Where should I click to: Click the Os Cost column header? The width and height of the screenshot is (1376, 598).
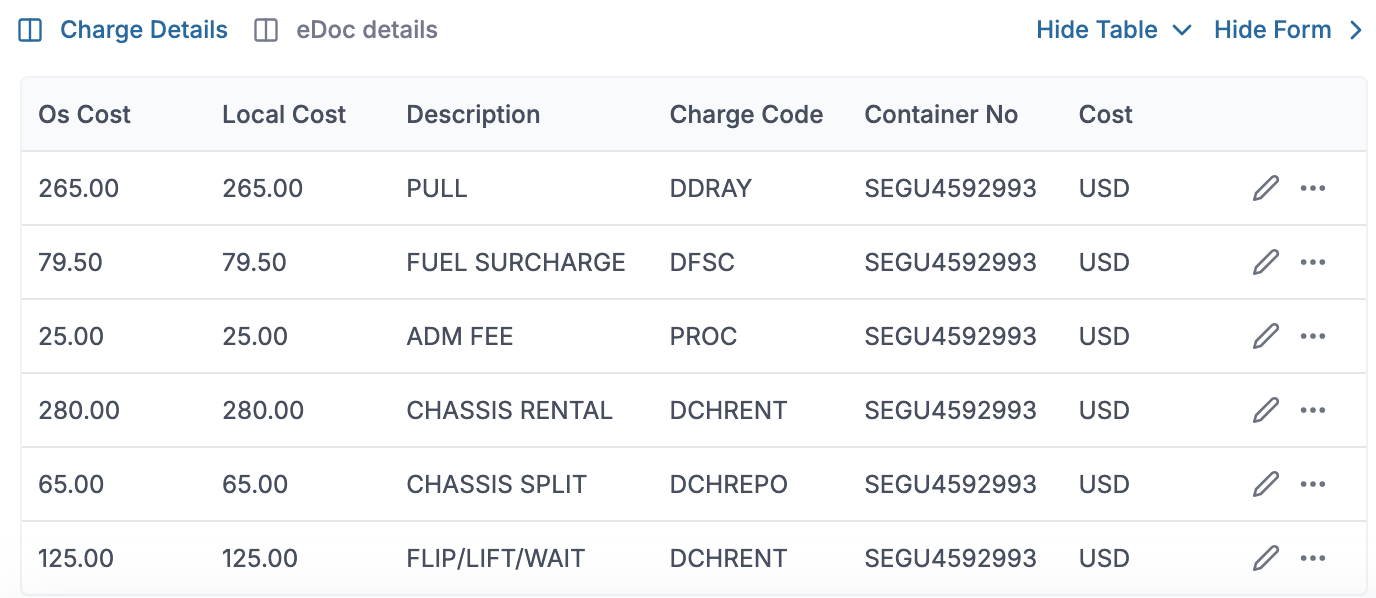tap(84, 115)
